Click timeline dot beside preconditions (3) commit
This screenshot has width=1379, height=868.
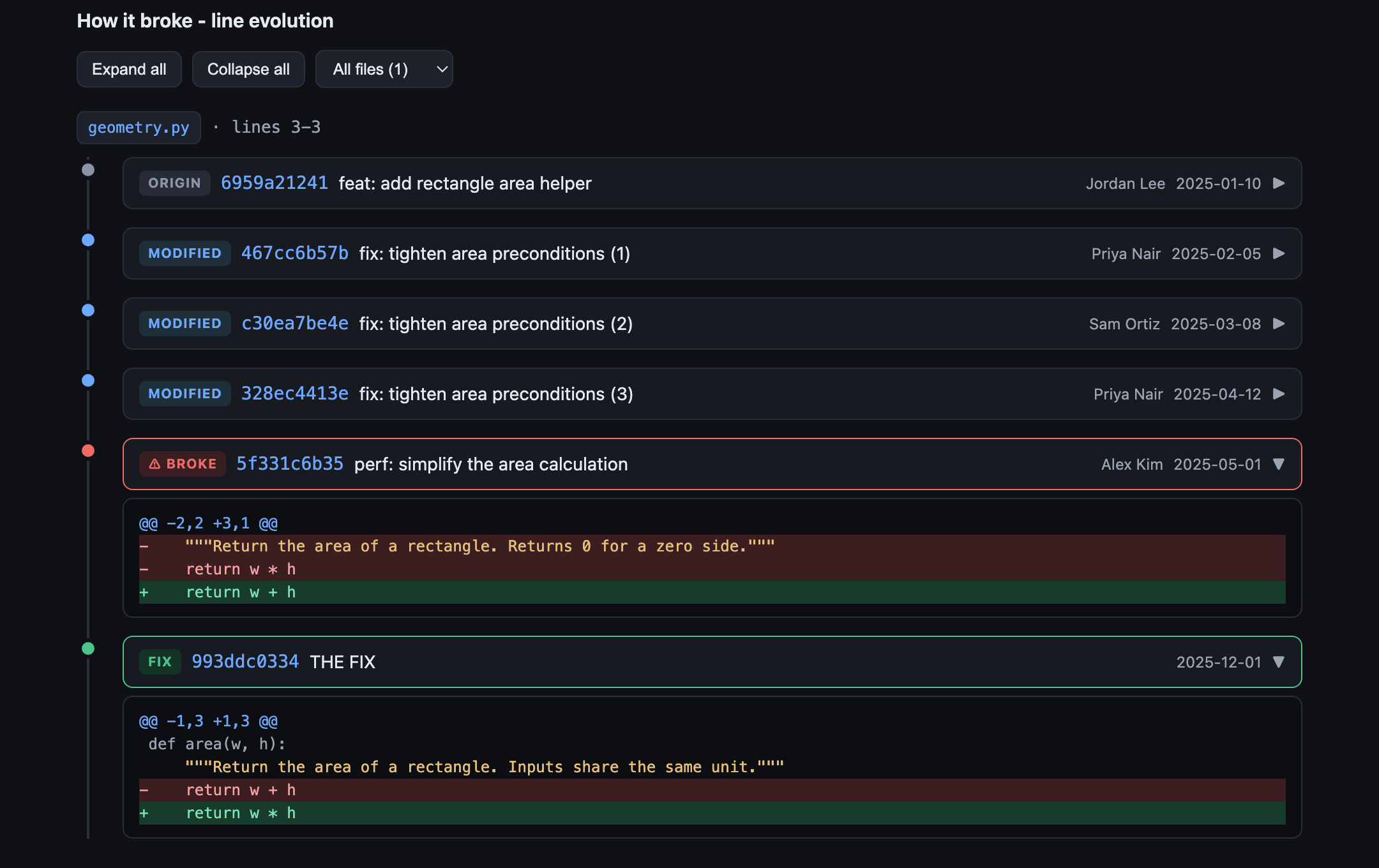(88, 380)
